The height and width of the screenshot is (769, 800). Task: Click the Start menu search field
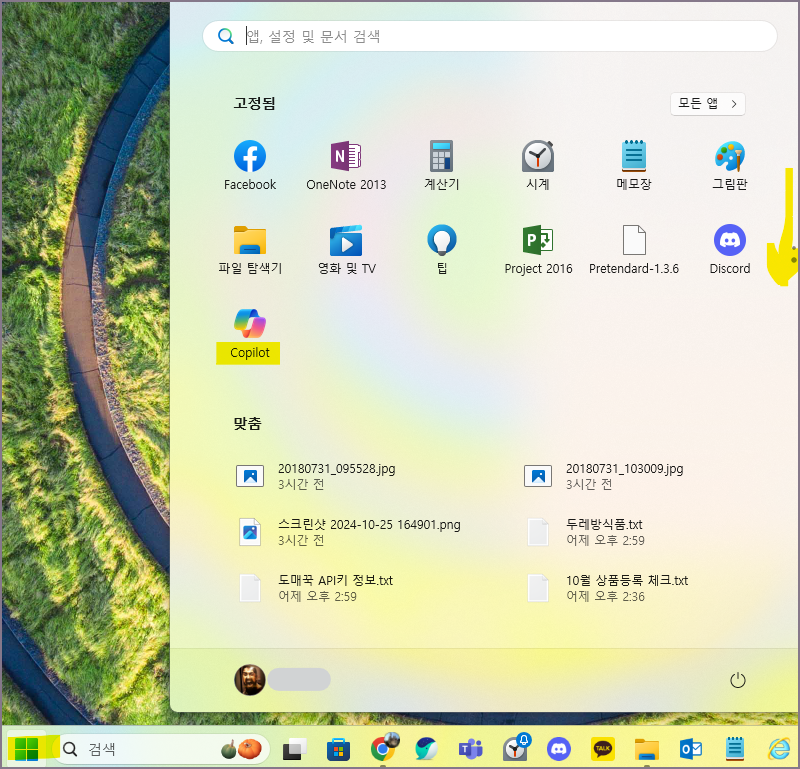(x=490, y=36)
